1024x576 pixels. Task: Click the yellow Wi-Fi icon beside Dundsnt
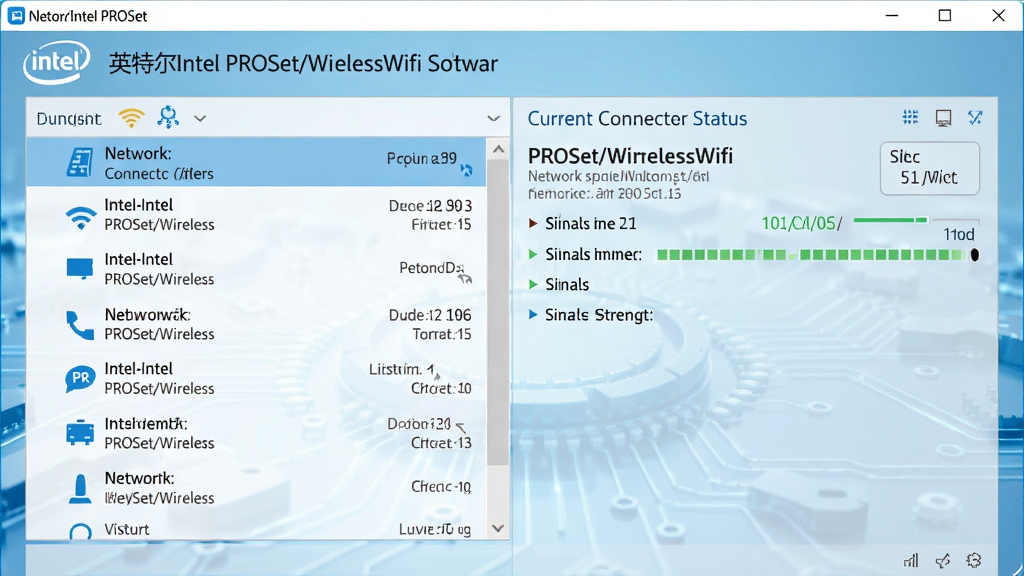pyautogui.click(x=131, y=118)
